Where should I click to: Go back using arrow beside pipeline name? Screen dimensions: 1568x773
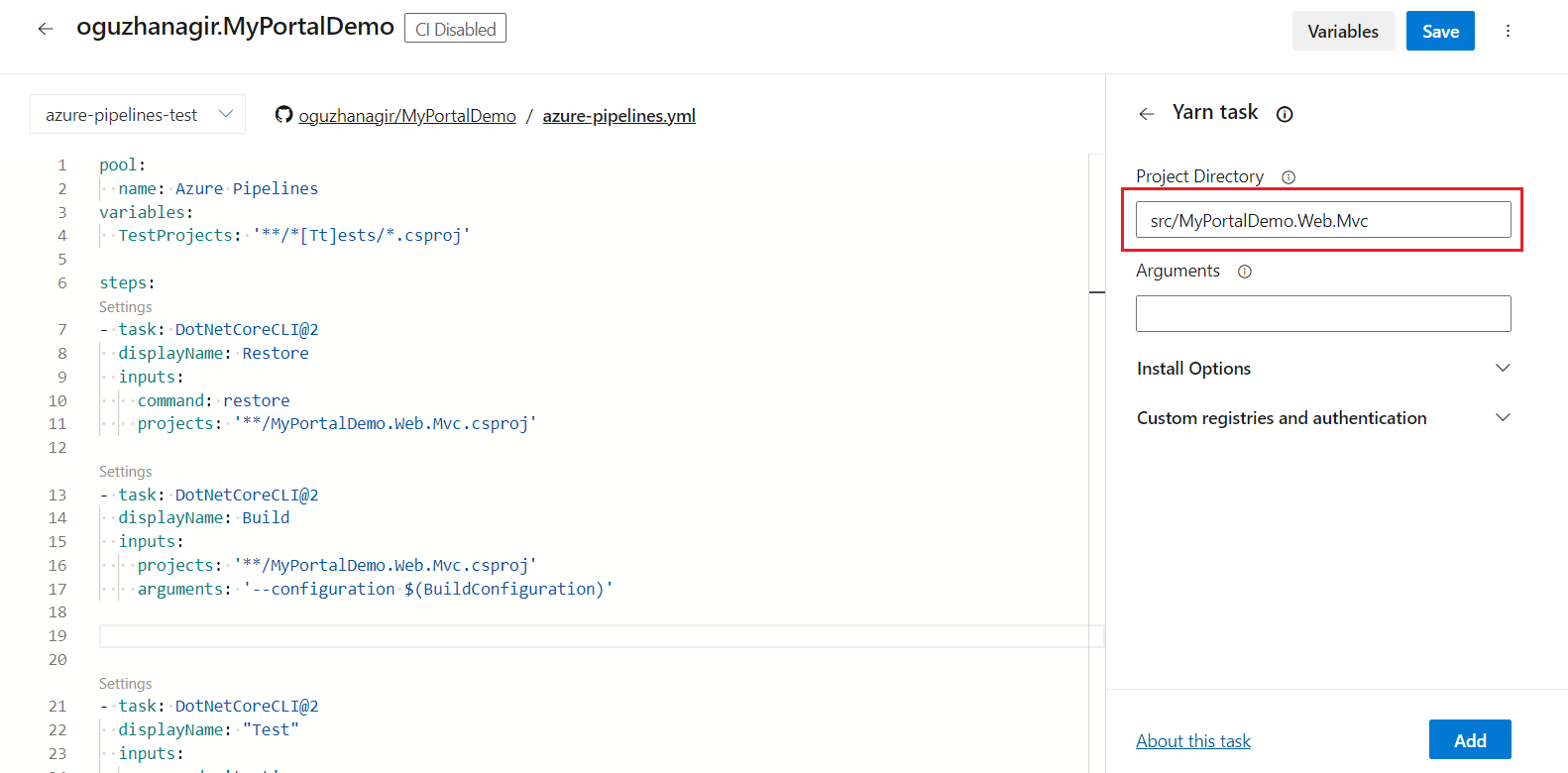(46, 29)
